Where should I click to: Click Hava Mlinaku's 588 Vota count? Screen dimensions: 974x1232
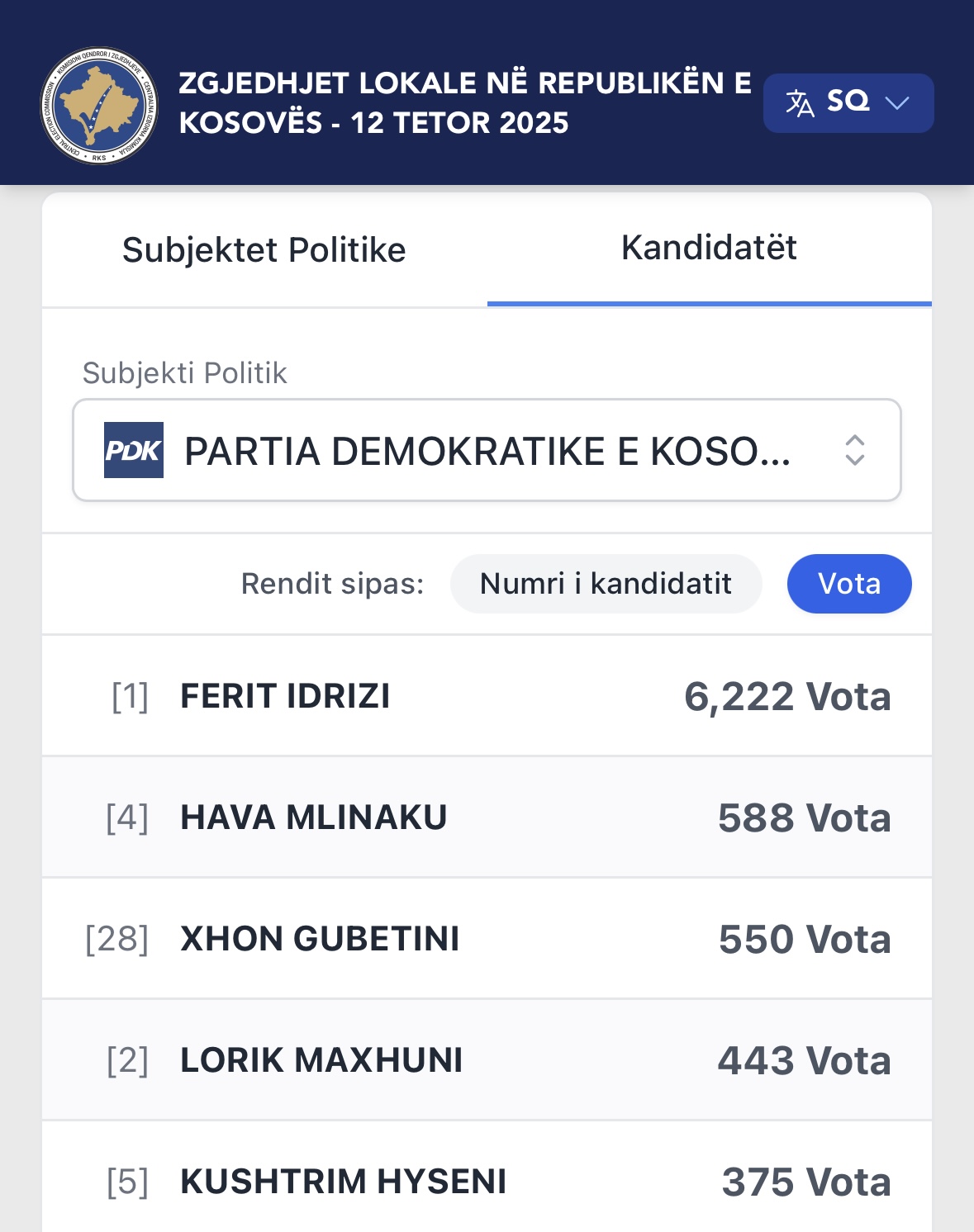(x=804, y=818)
